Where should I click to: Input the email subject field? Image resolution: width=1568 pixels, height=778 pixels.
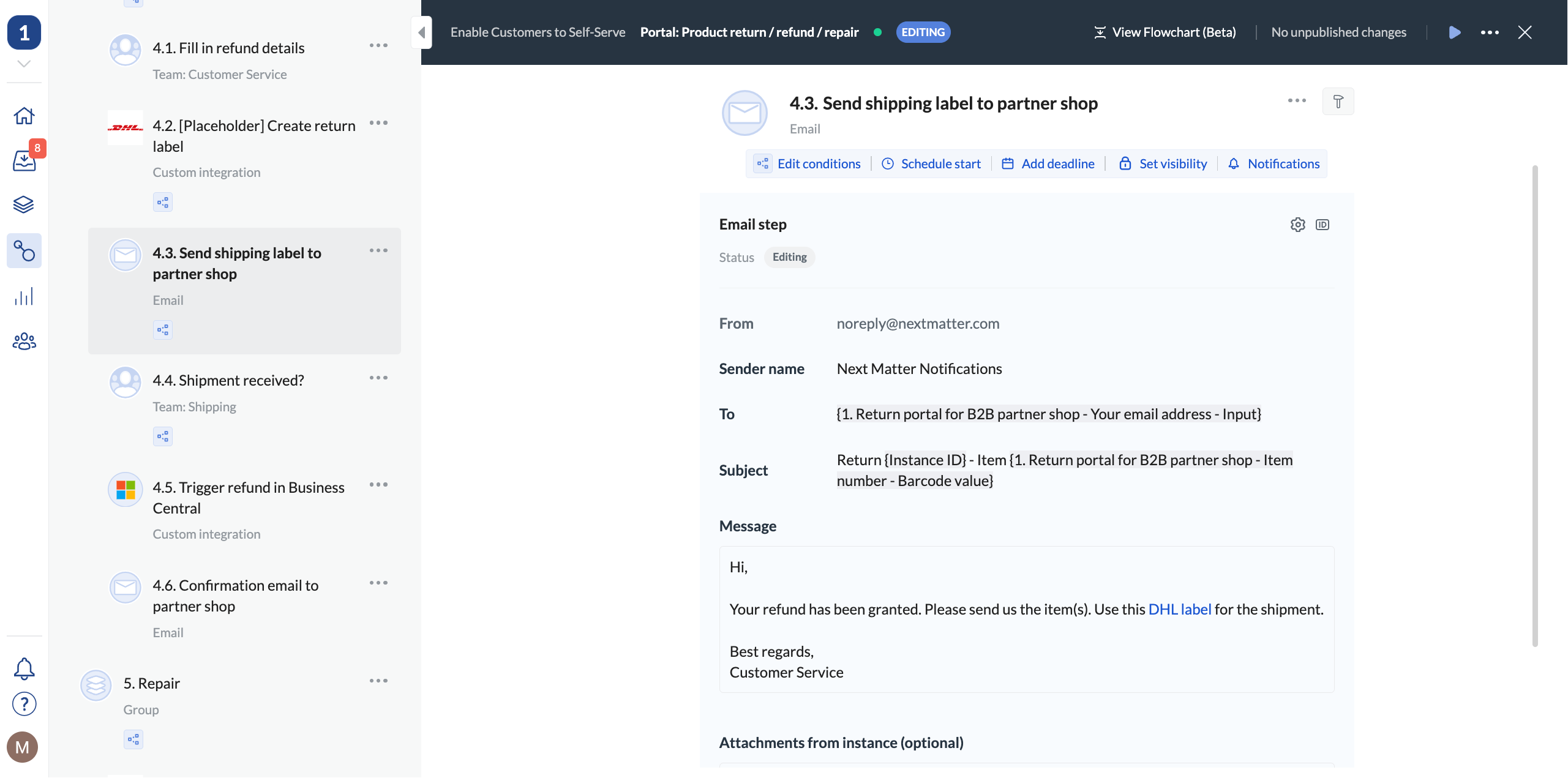(x=1064, y=470)
